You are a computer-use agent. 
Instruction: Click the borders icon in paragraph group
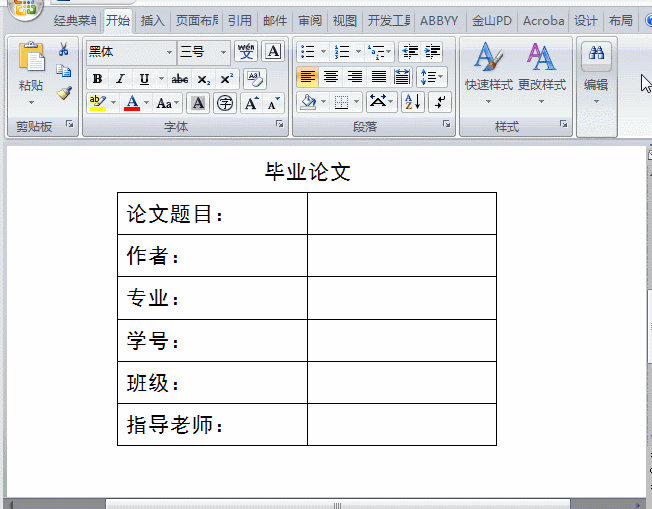pos(341,102)
